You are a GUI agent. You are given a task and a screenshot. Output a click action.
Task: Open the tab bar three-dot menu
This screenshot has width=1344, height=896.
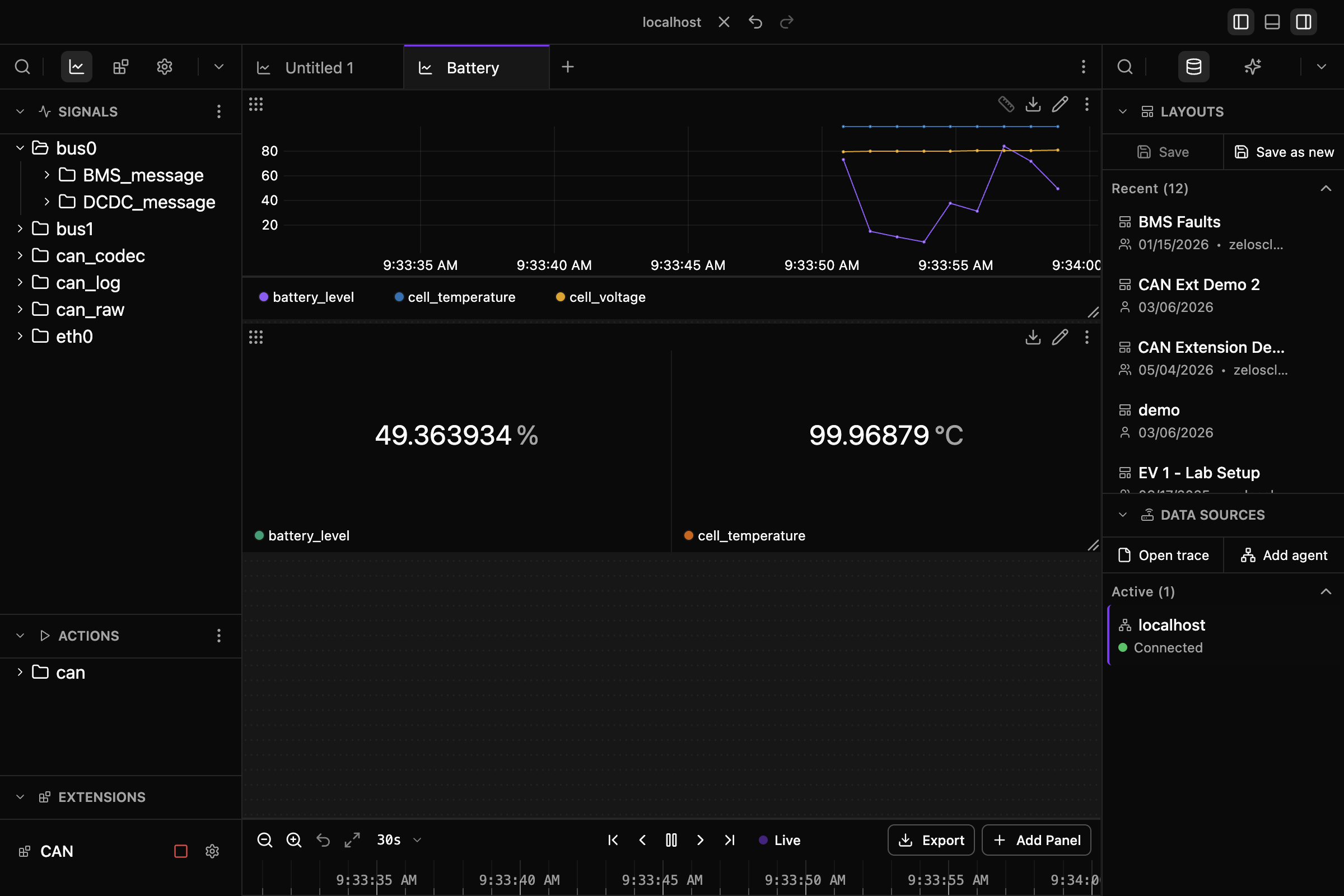1083,67
